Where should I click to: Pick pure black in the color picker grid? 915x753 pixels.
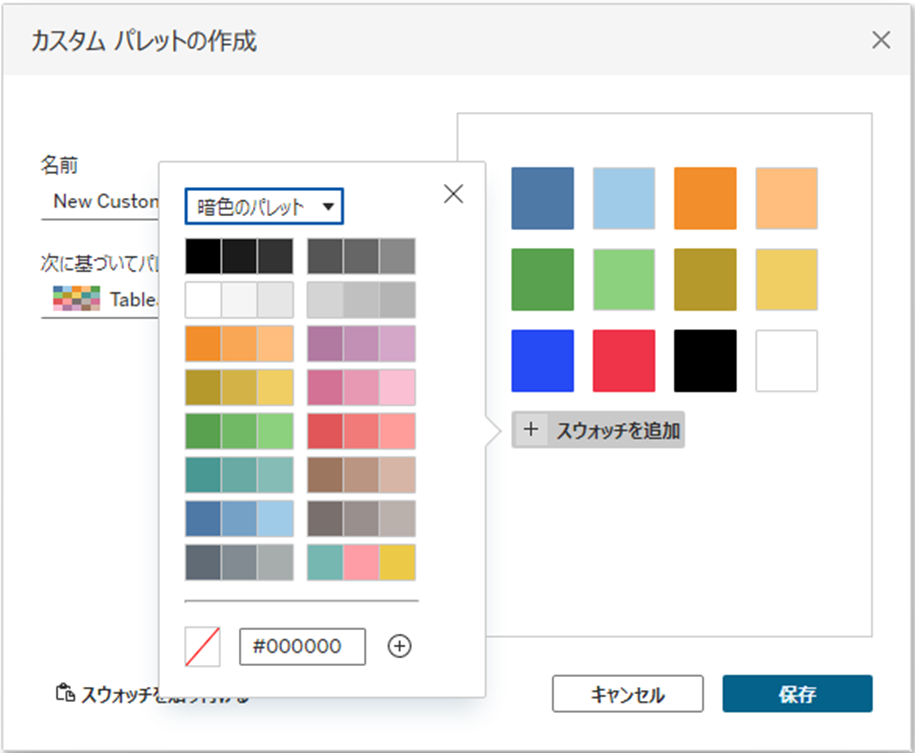[203, 256]
